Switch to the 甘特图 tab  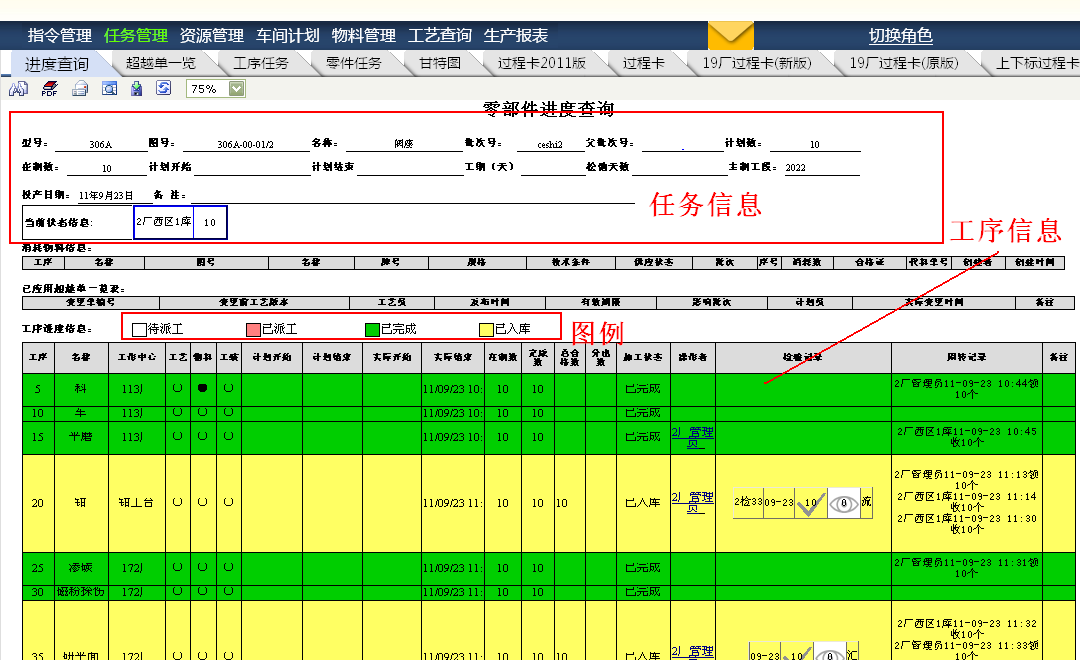[440, 63]
